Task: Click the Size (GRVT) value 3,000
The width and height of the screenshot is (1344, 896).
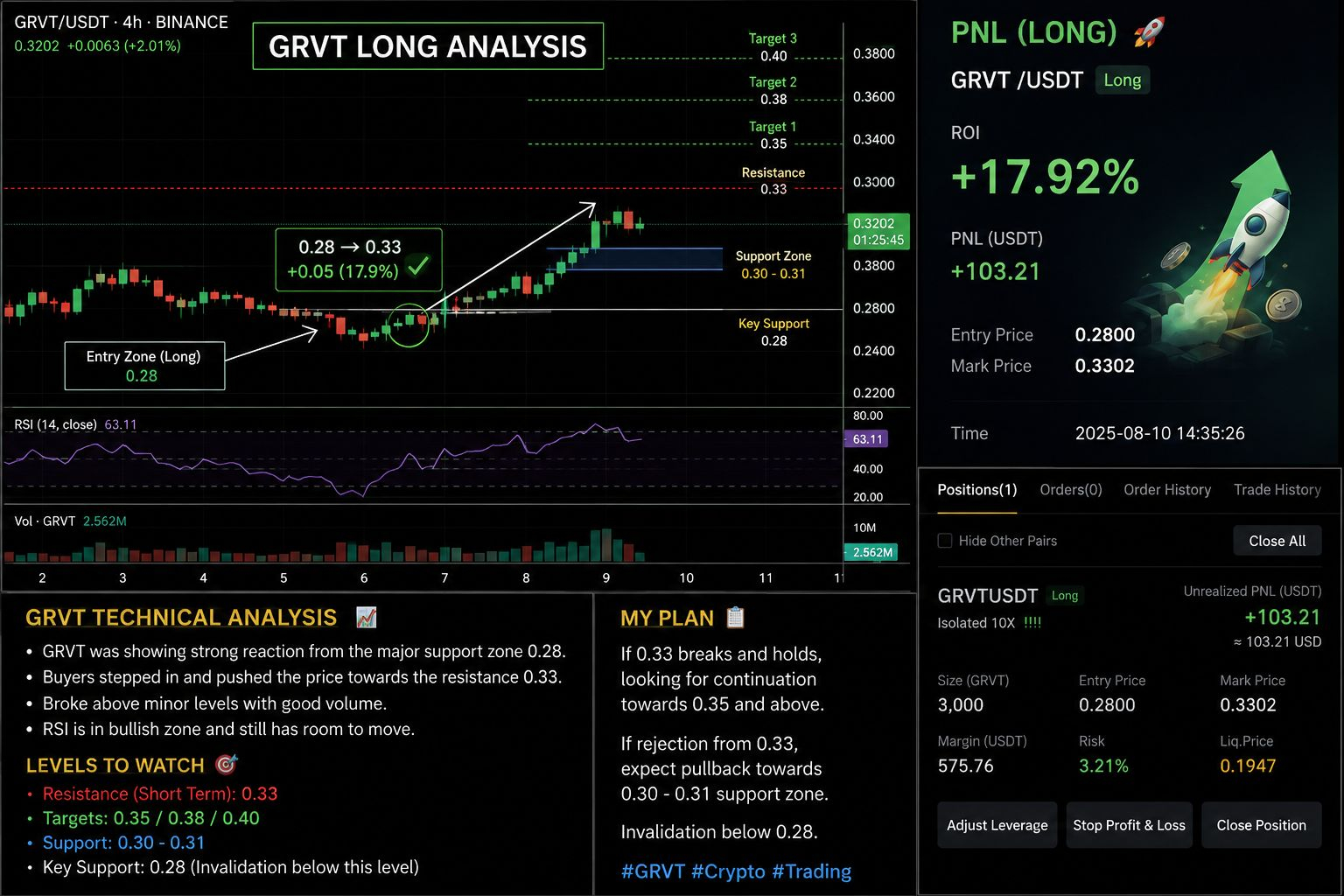Action: pos(961,705)
